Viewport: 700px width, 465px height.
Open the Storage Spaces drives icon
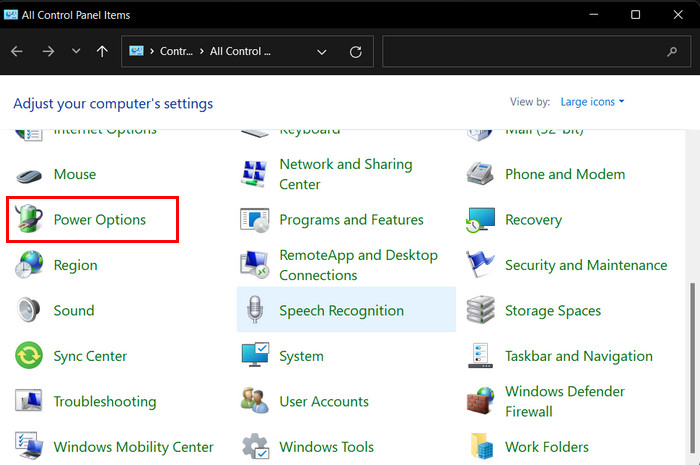click(480, 309)
